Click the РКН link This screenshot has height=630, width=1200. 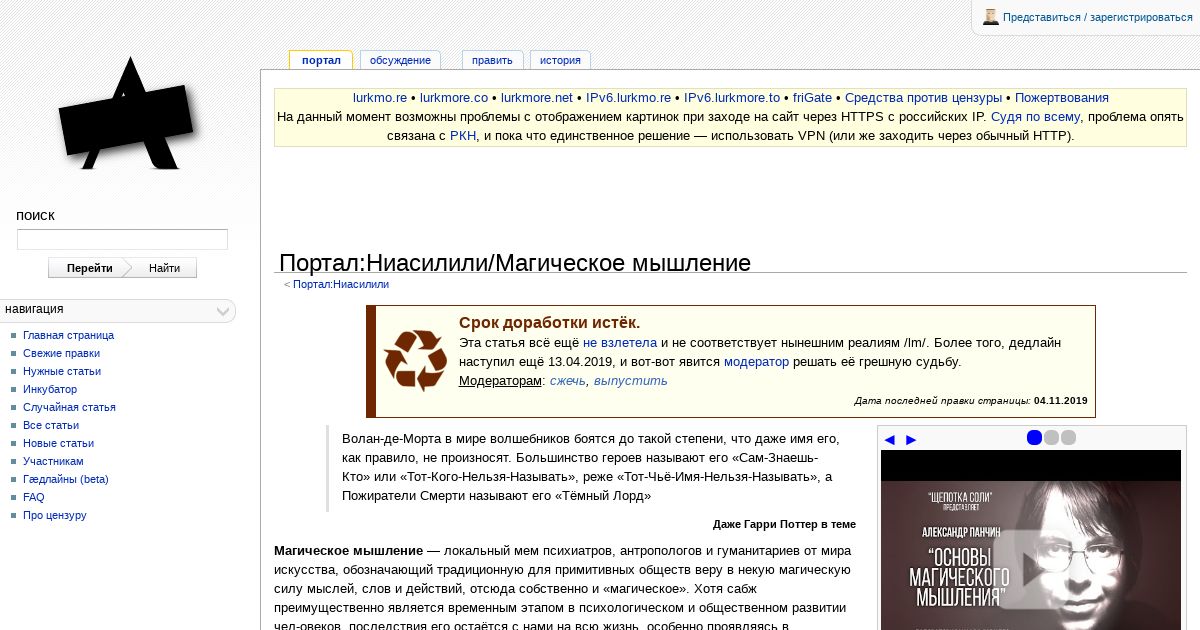(x=463, y=136)
